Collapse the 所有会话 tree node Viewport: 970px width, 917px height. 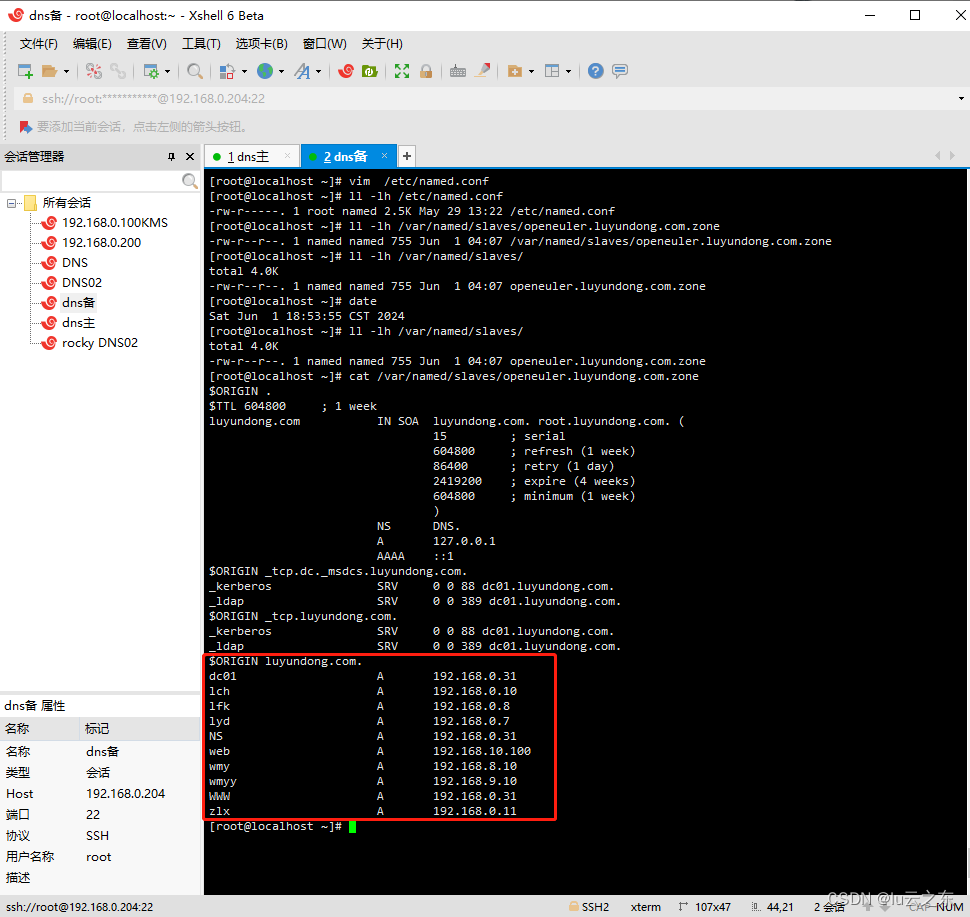point(12,203)
